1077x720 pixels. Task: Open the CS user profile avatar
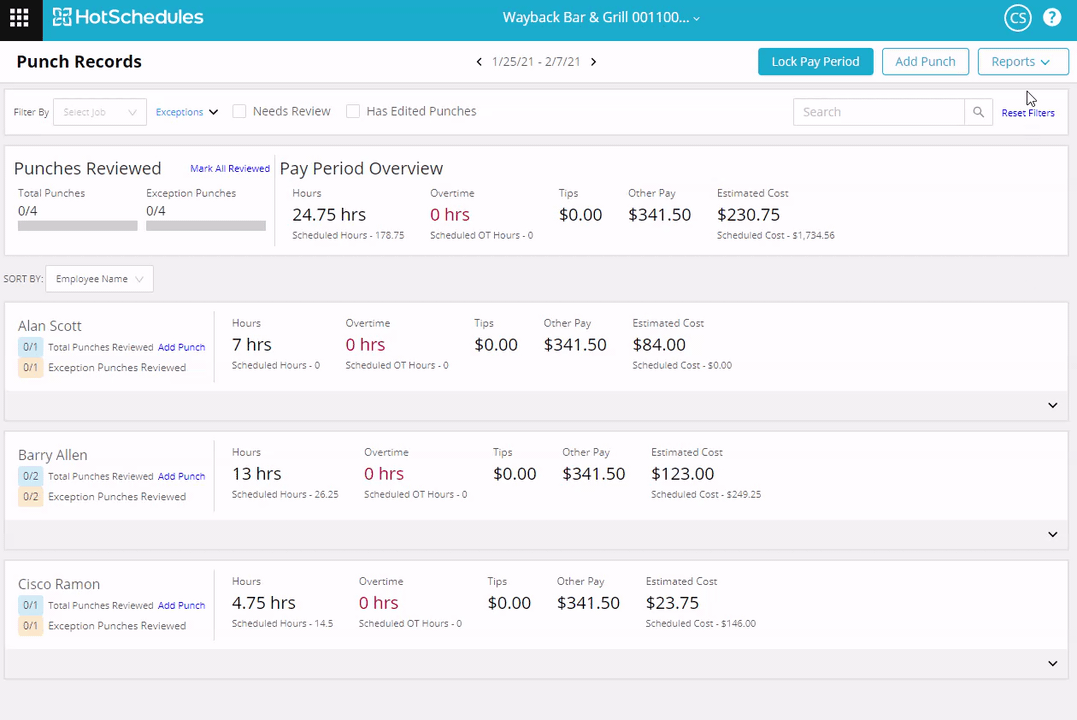tap(1017, 18)
